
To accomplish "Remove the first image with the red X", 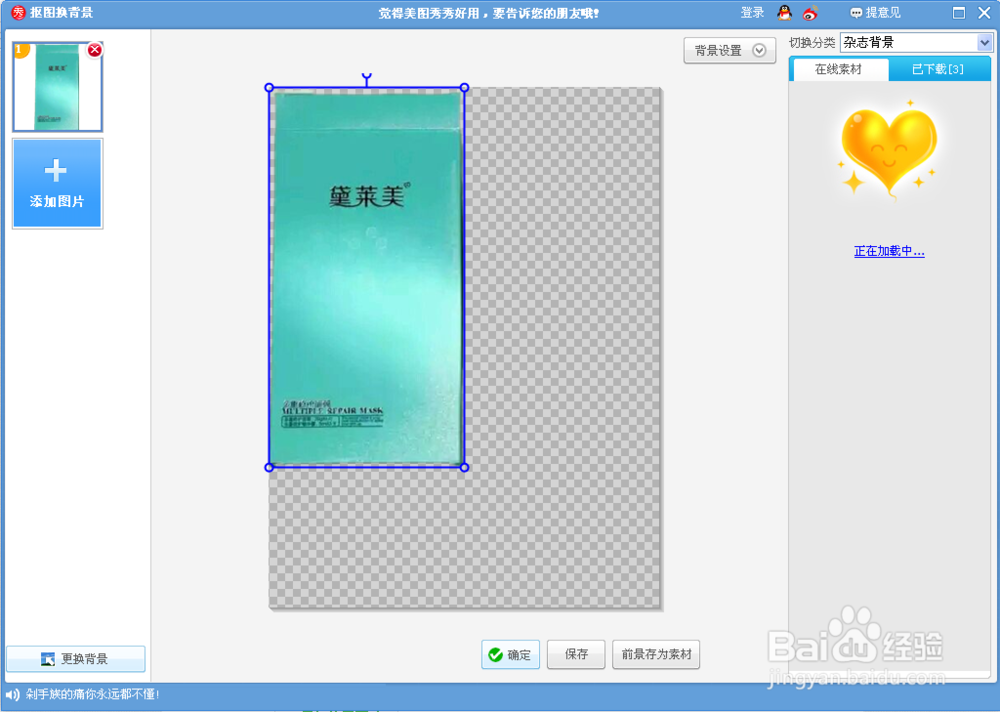I will (94, 50).
